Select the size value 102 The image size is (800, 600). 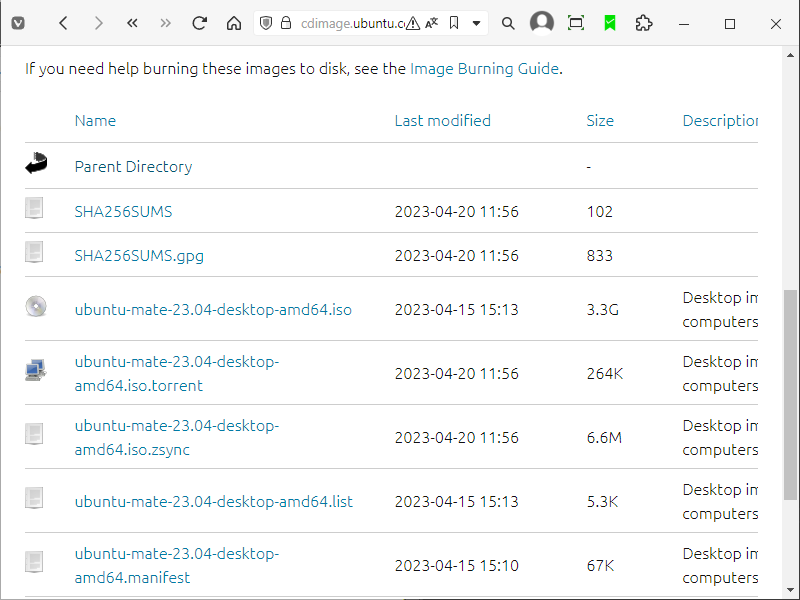pos(599,211)
